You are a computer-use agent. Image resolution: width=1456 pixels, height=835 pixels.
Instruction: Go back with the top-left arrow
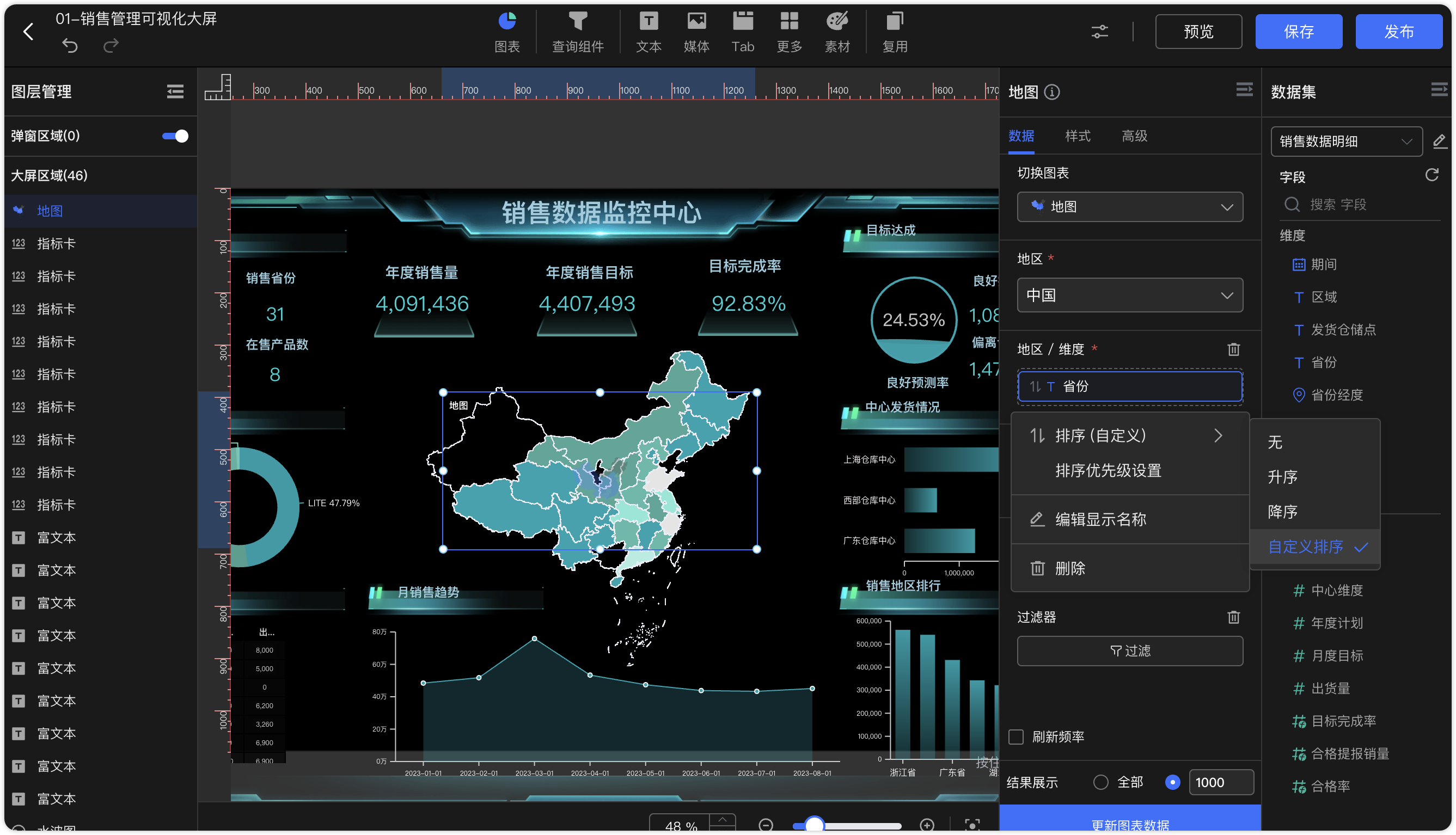point(28,31)
